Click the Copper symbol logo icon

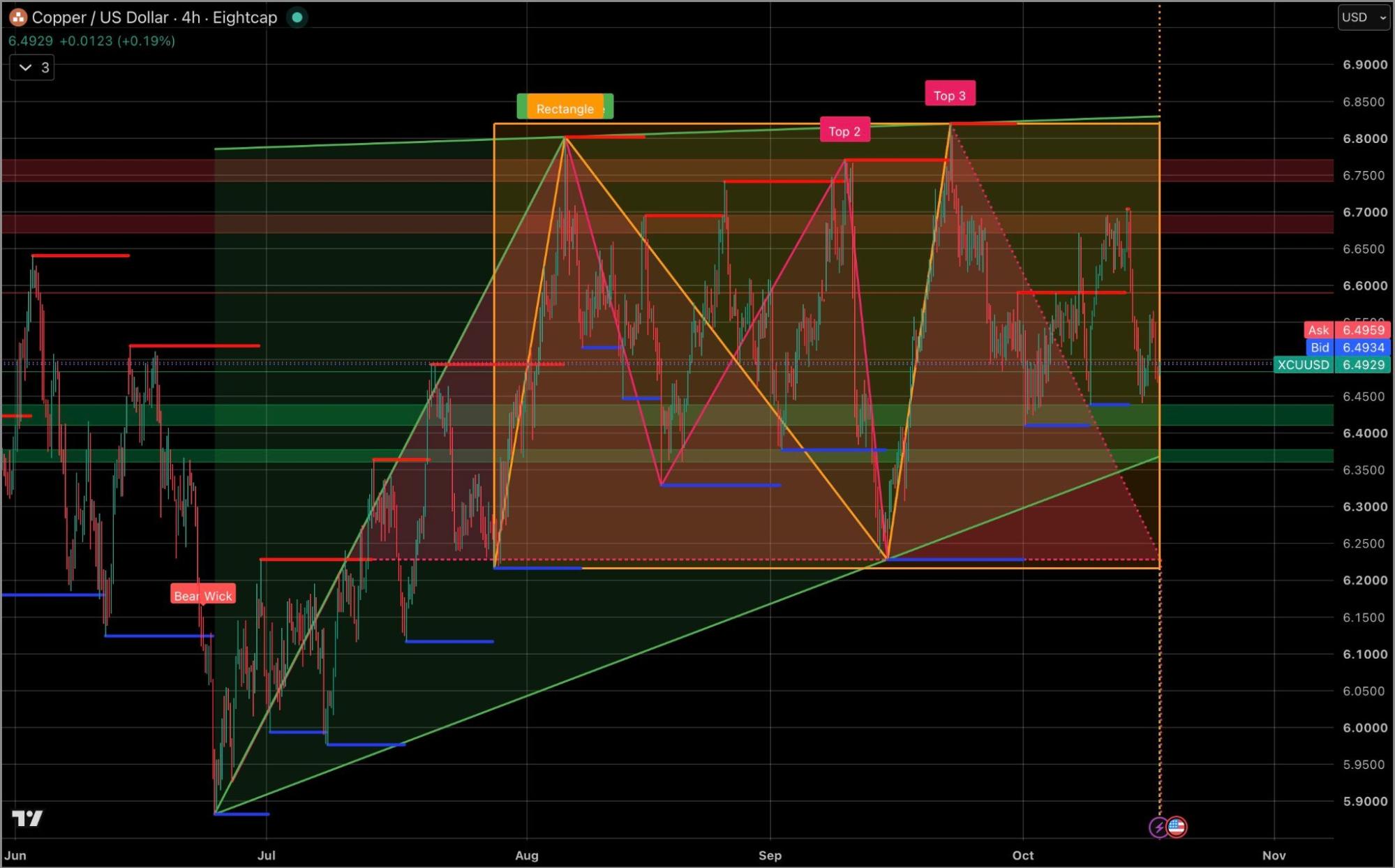18,17
